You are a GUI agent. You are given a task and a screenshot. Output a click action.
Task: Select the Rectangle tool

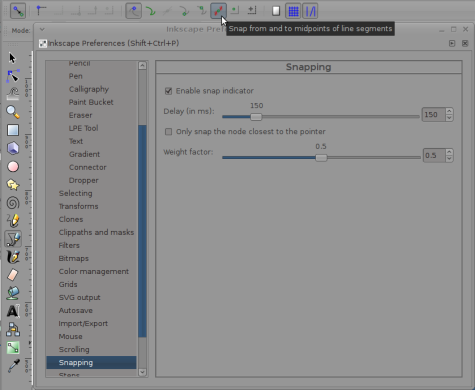pos(13,130)
